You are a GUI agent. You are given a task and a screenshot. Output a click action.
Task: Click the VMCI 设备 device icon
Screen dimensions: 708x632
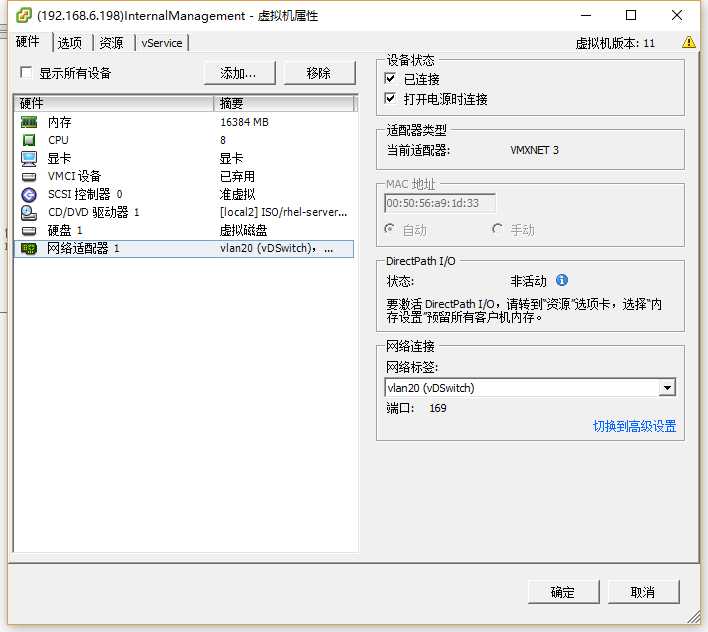pos(29,177)
